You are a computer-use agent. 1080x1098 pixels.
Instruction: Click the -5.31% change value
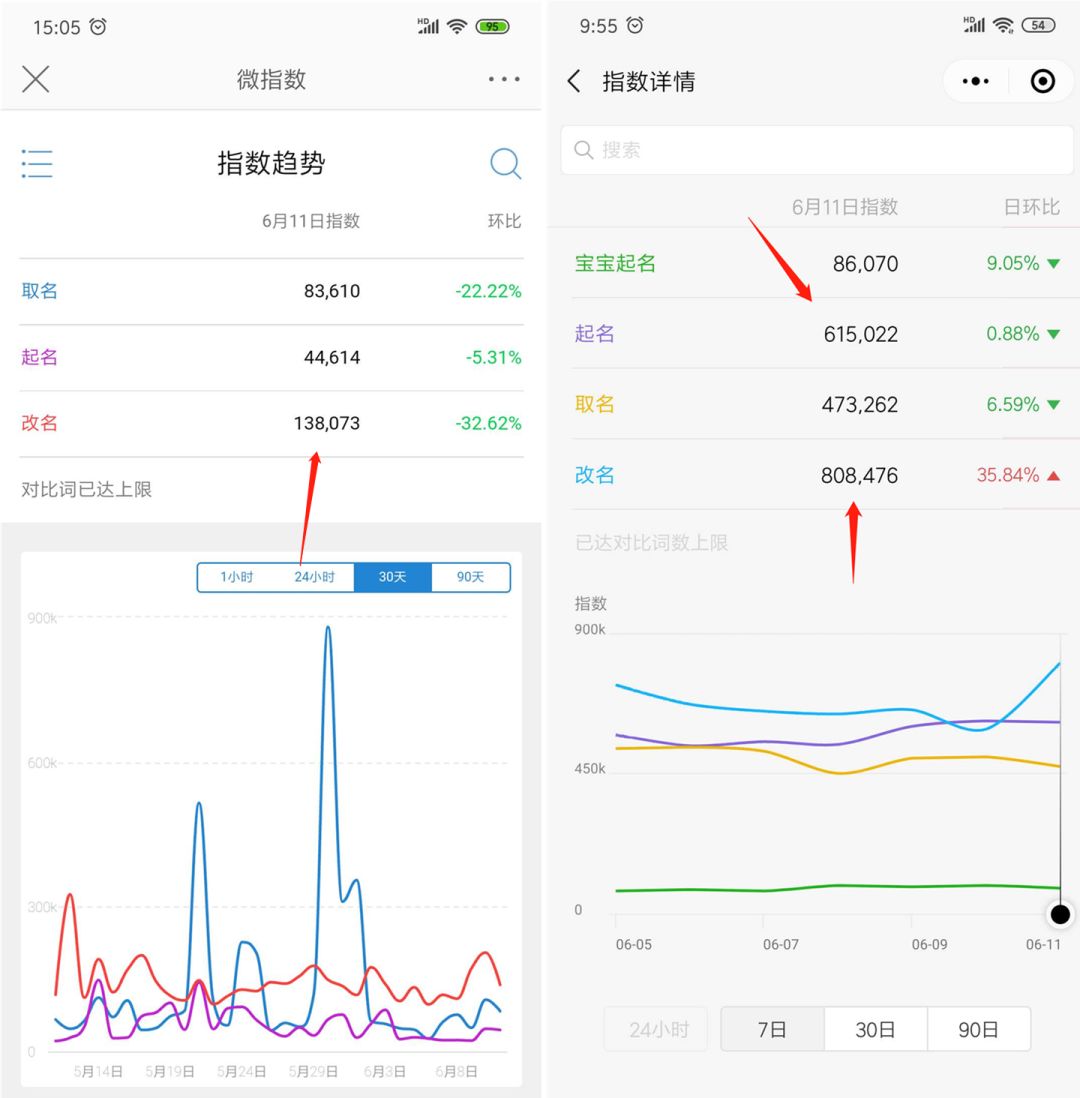point(493,357)
